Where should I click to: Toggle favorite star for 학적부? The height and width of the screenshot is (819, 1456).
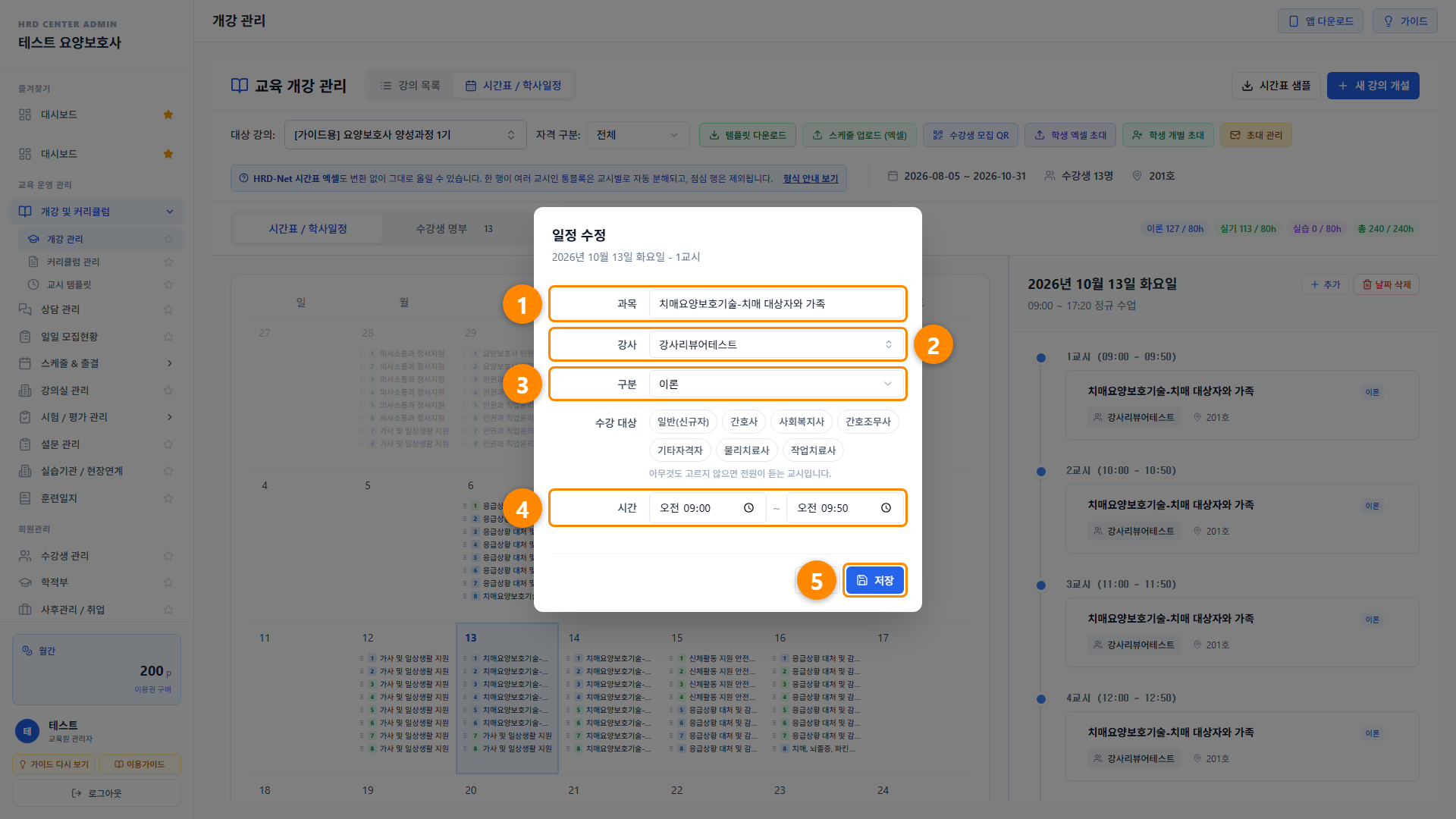(168, 582)
